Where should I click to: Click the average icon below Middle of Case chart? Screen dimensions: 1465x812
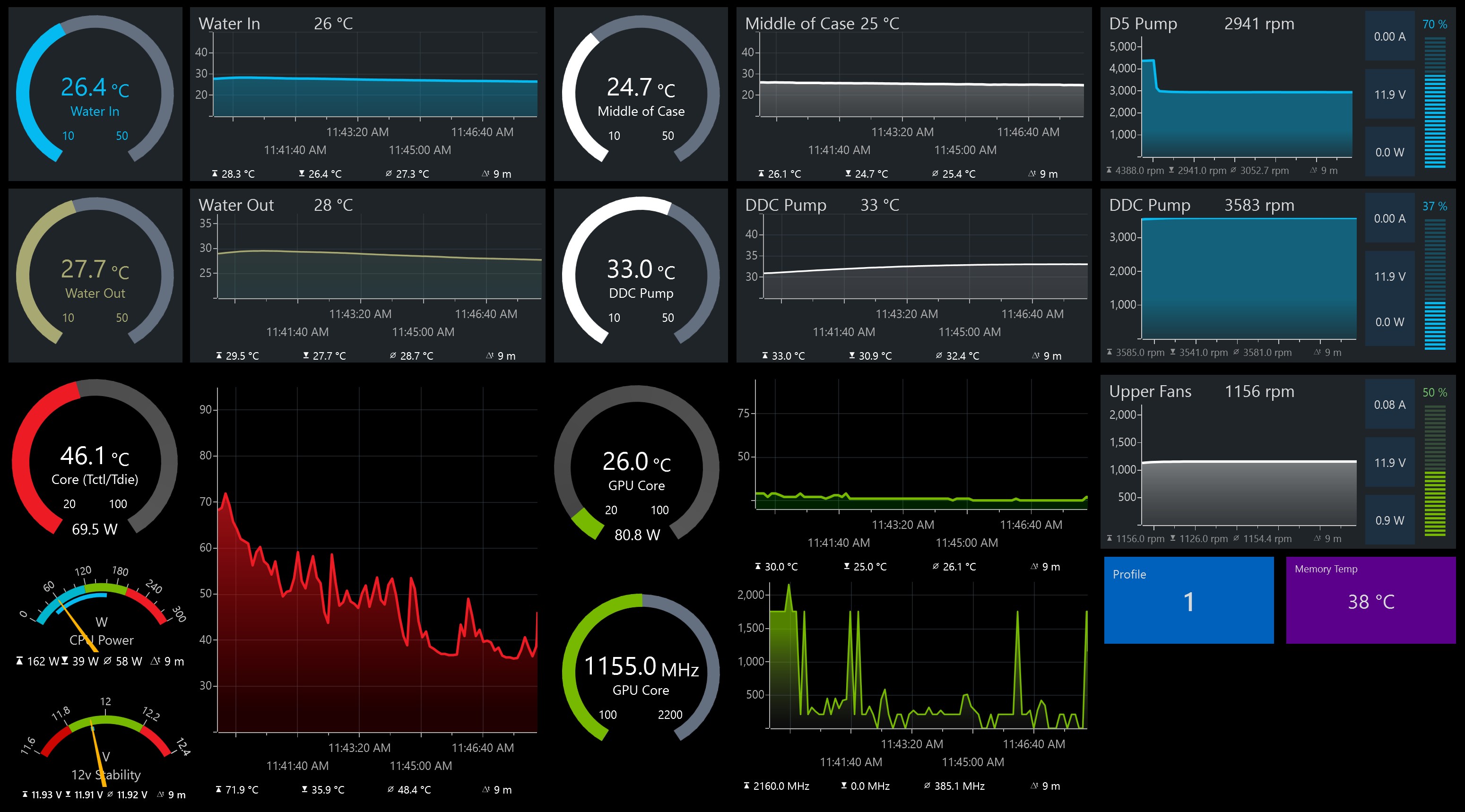935,173
